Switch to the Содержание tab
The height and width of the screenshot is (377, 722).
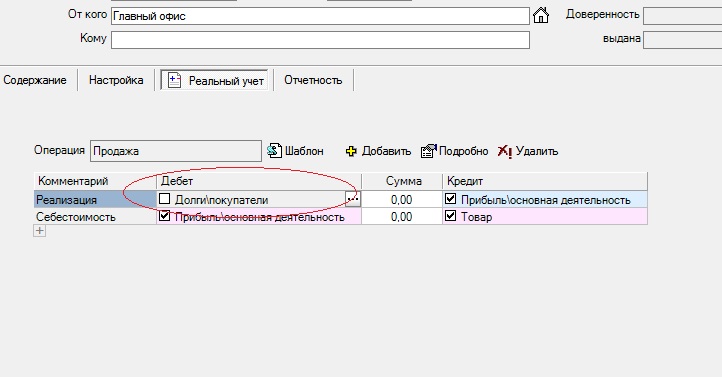35,80
